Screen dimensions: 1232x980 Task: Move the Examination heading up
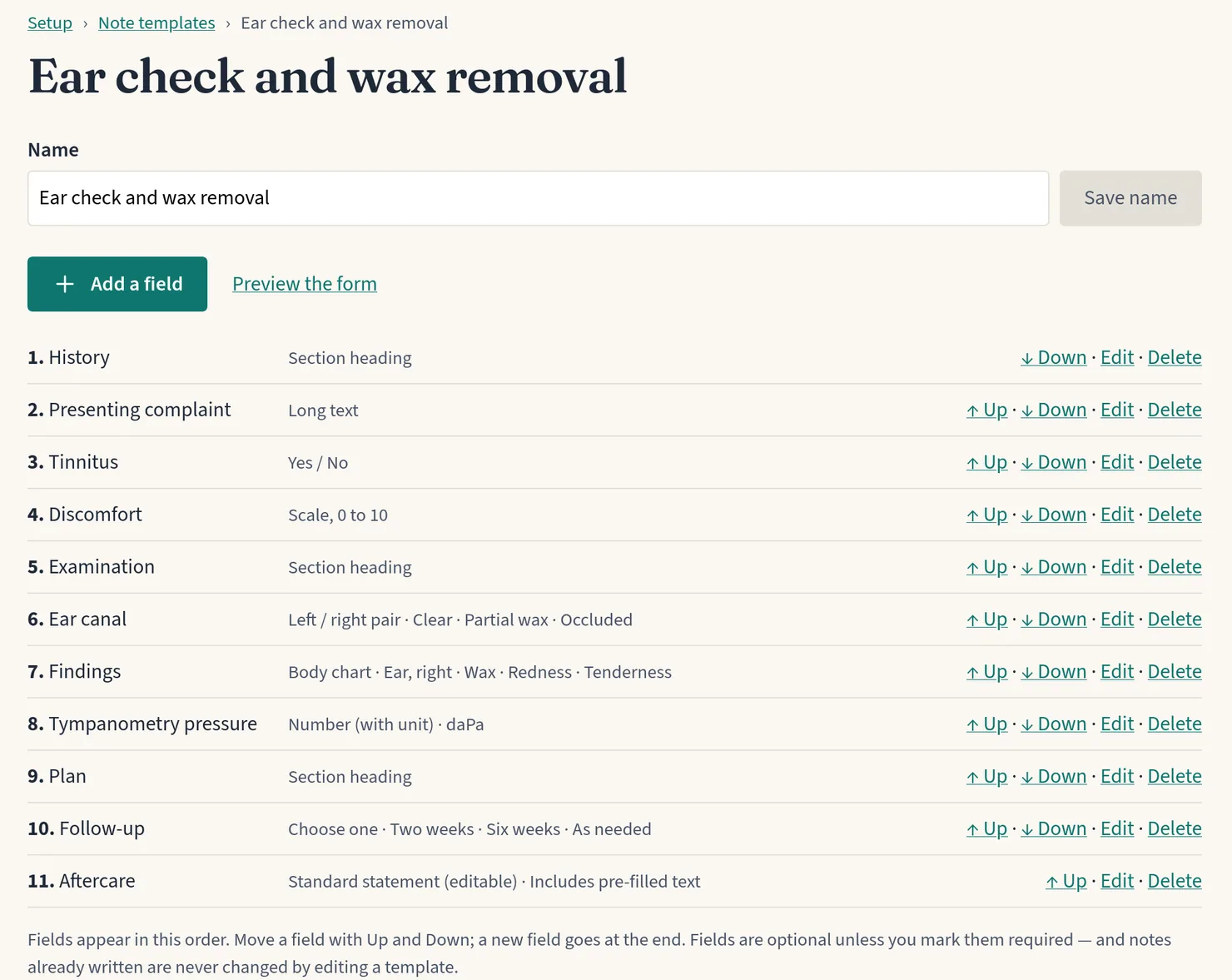(986, 567)
